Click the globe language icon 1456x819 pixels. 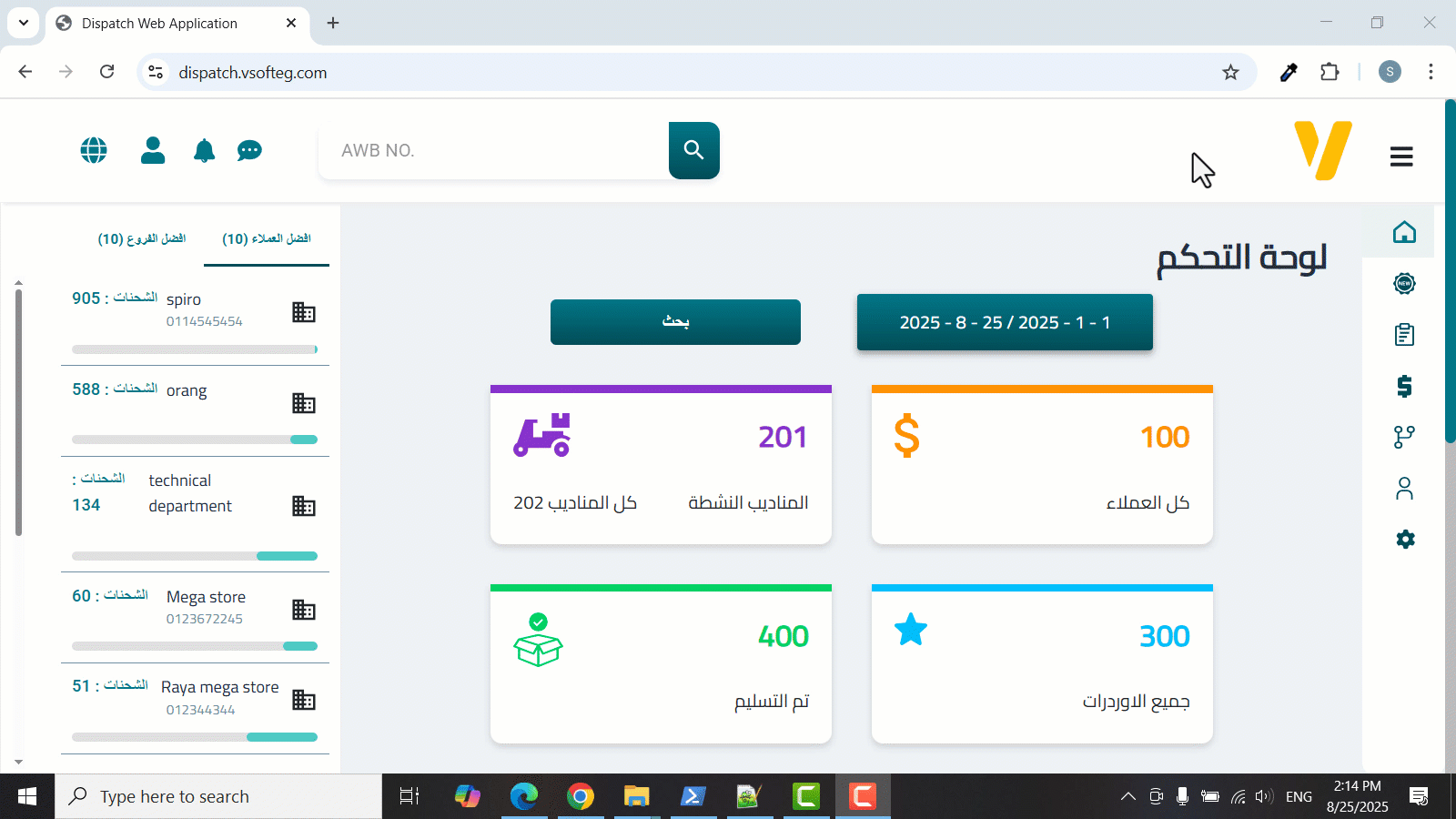pyautogui.click(x=94, y=150)
